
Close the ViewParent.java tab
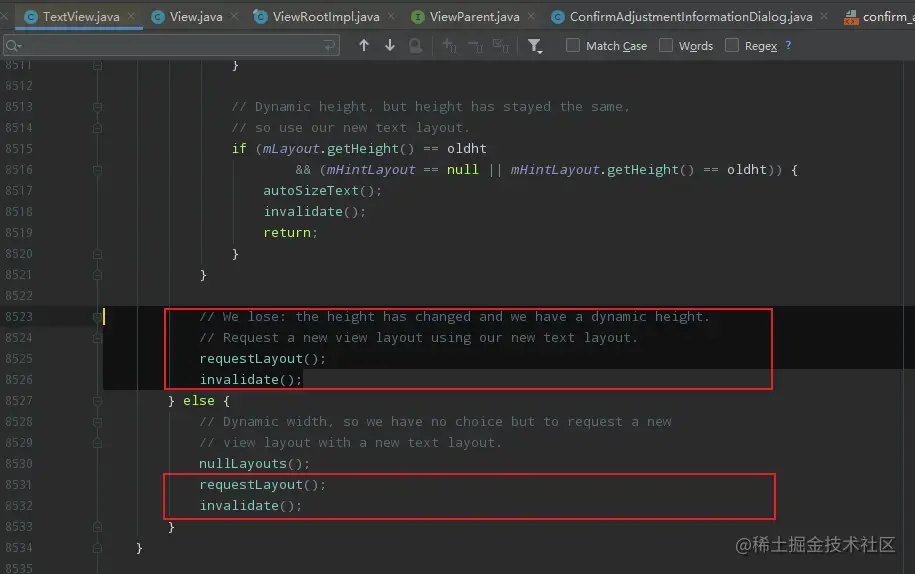pos(531,16)
